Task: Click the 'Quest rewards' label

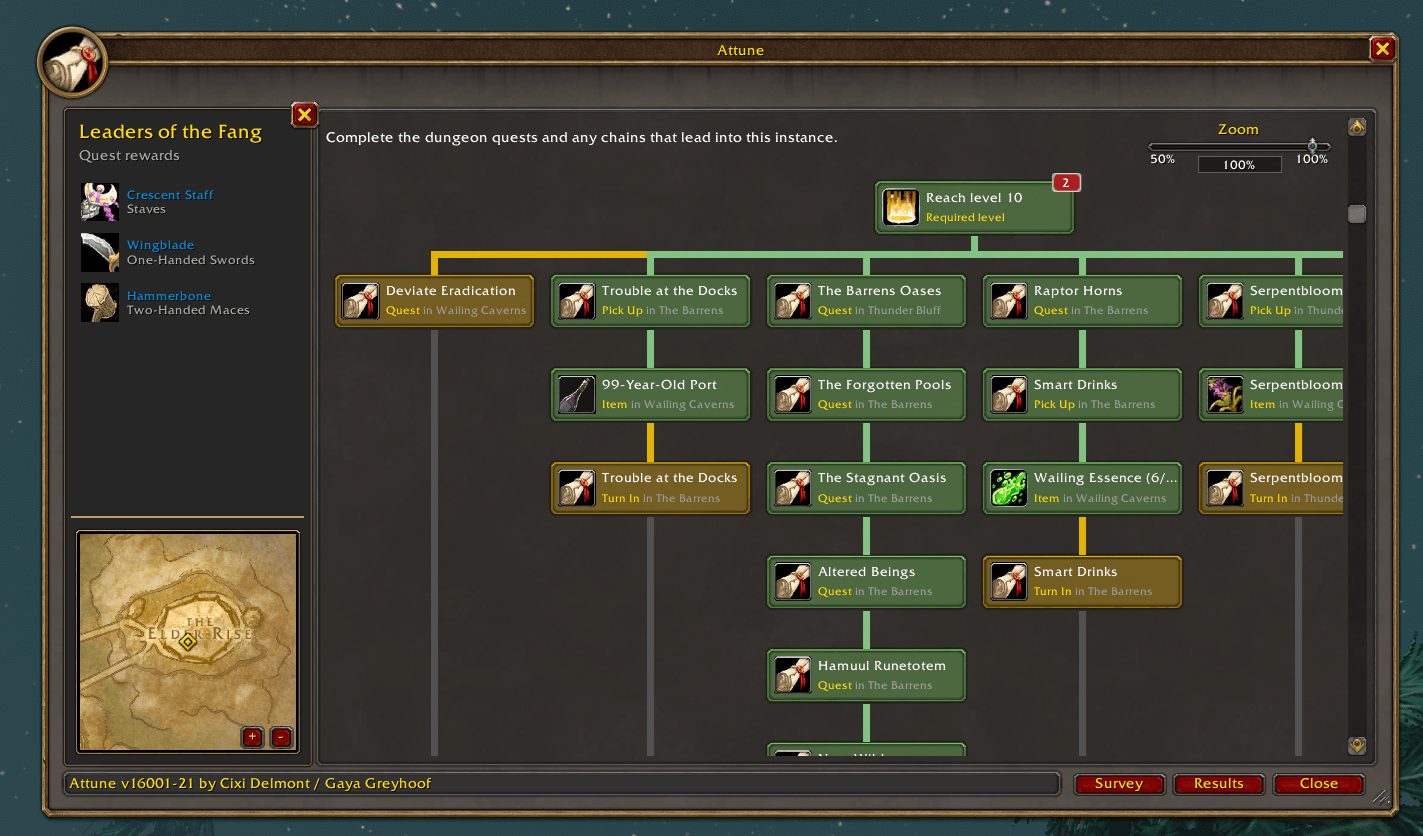Action: 129,156
